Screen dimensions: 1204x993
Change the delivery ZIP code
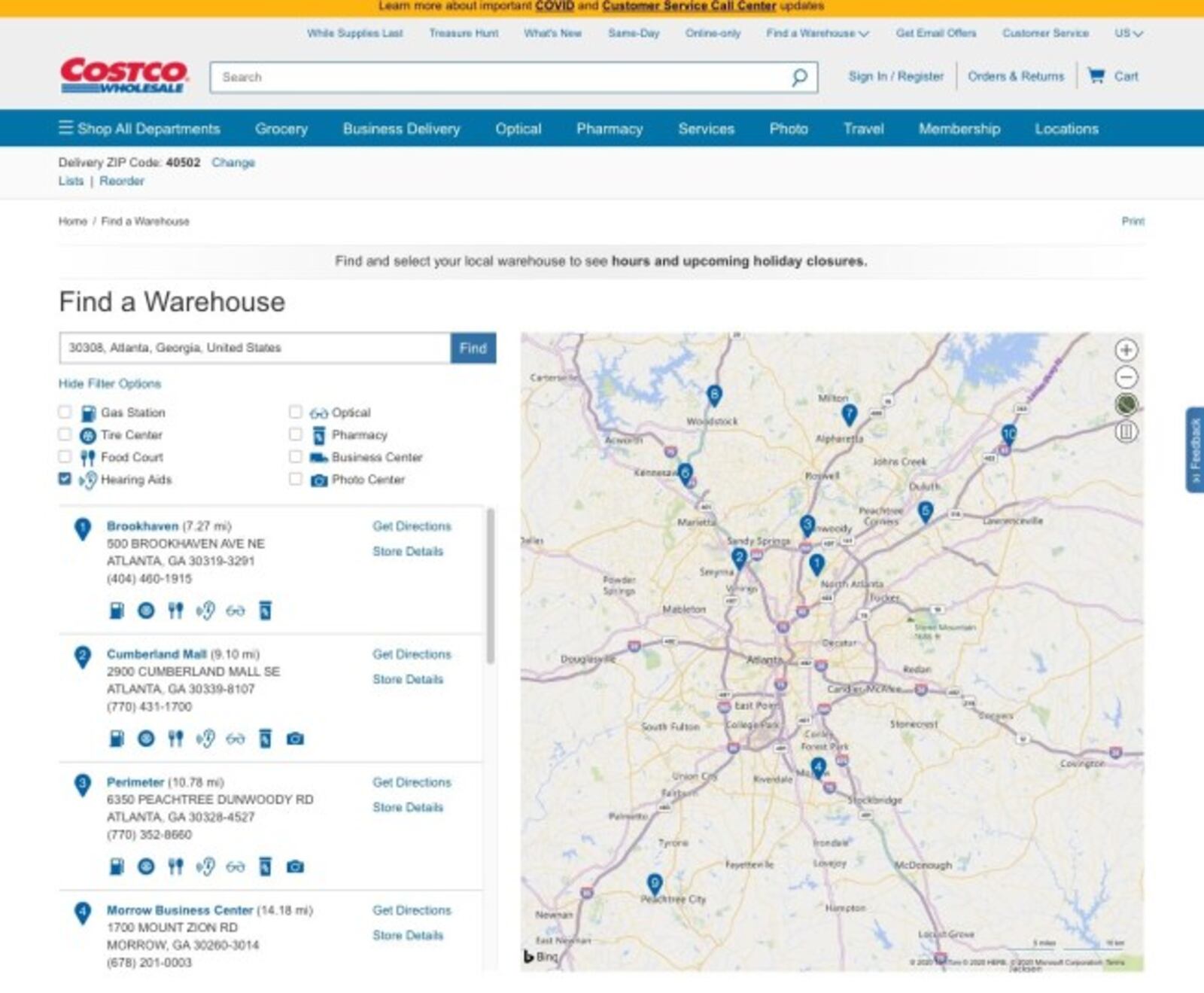pos(233,163)
